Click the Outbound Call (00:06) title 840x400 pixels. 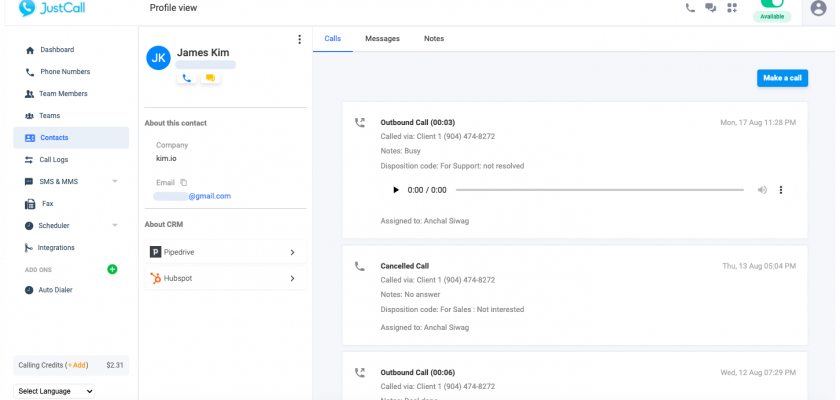(418, 373)
